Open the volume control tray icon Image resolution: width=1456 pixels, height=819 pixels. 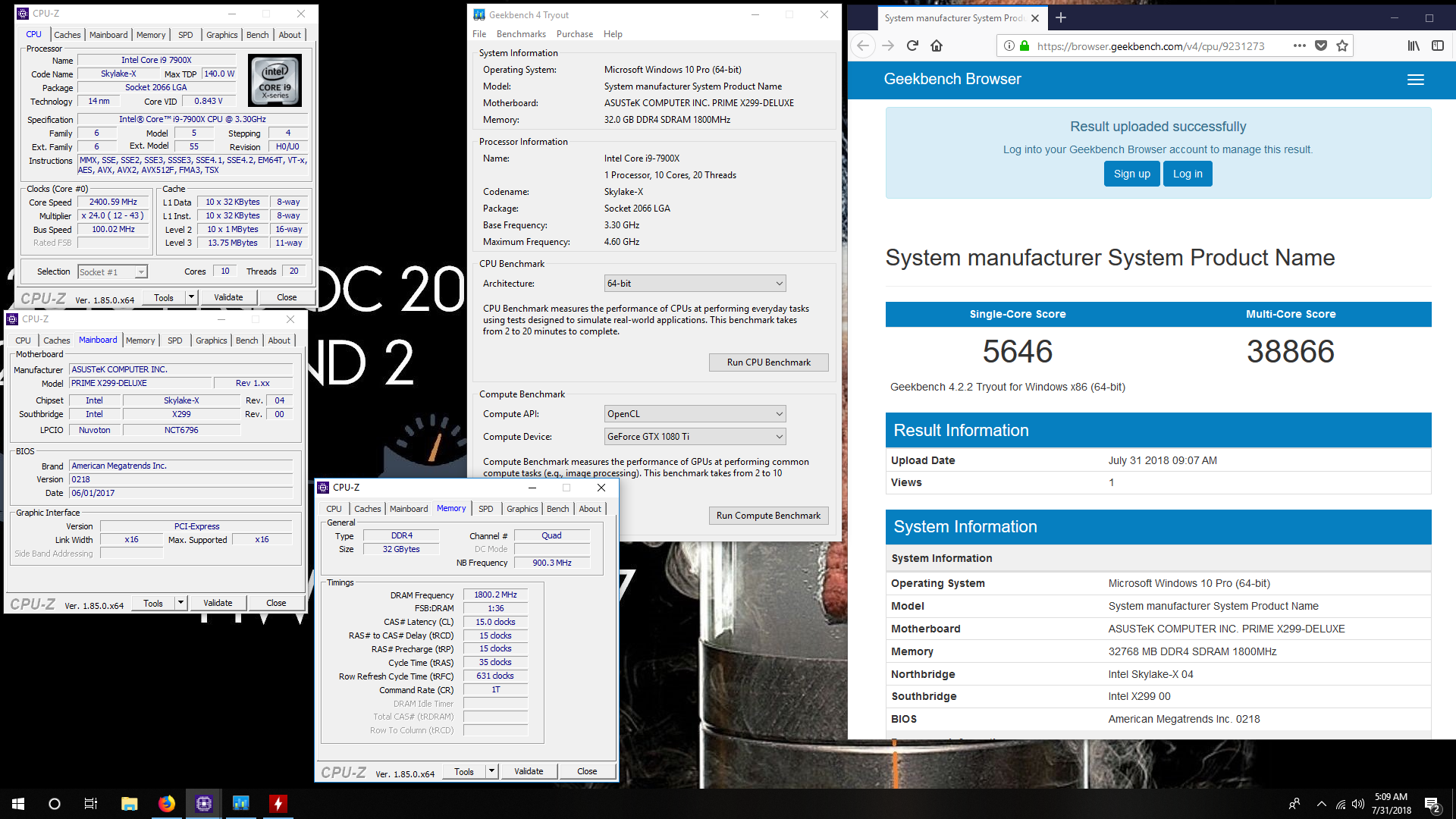1357,804
